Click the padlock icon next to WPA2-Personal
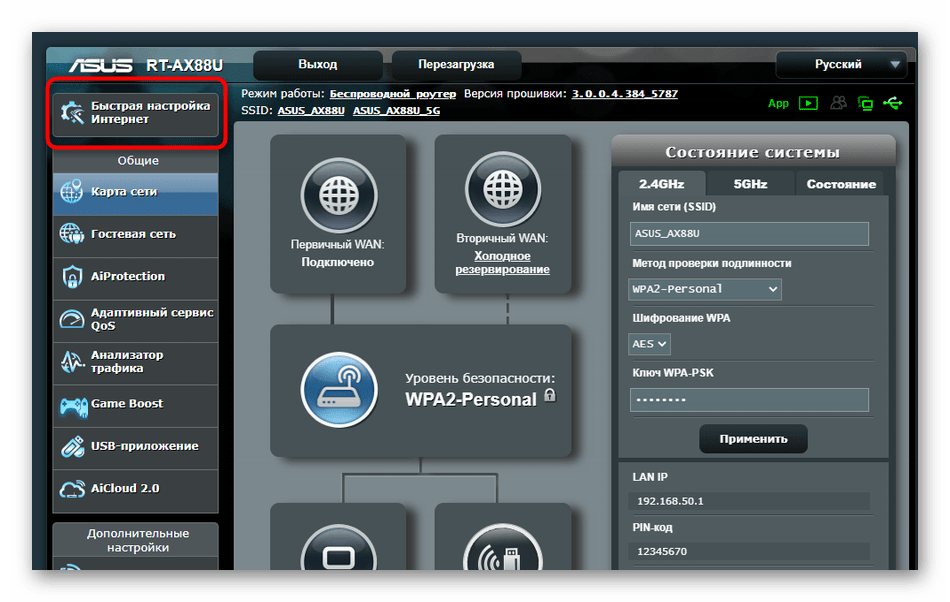 click(x=550, y=395)
